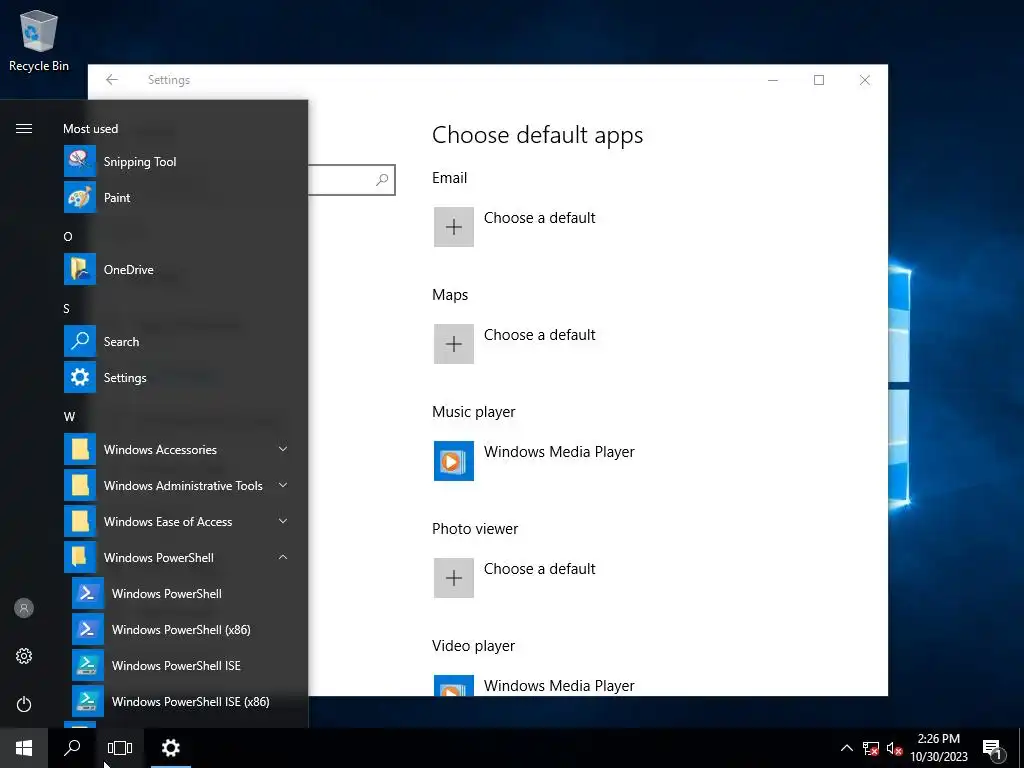Jump via letter O header
The height and width of the screenshot is (768, 1024).
[68, 236]
